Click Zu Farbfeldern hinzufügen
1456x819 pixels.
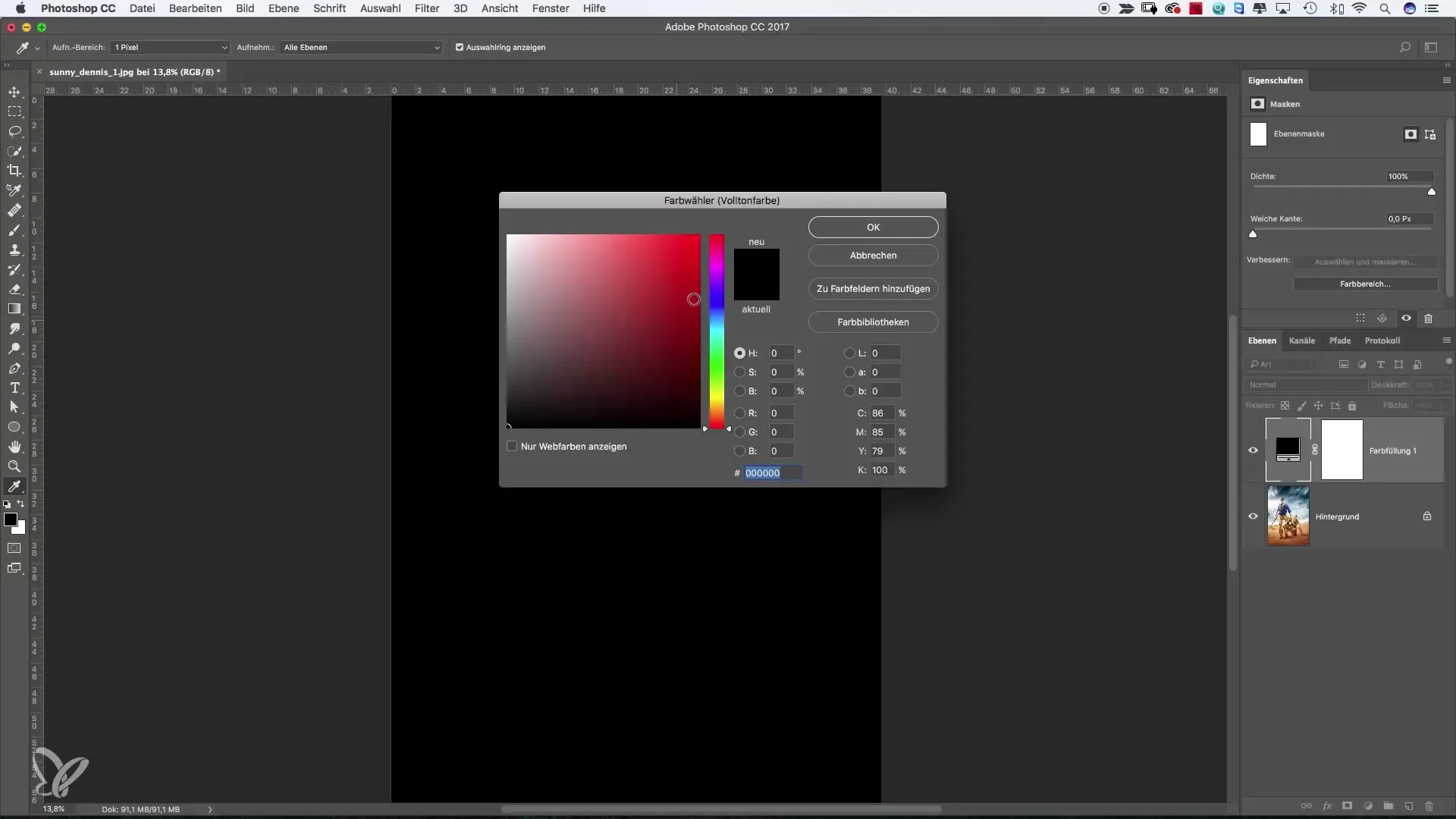(x=874, y=289)
